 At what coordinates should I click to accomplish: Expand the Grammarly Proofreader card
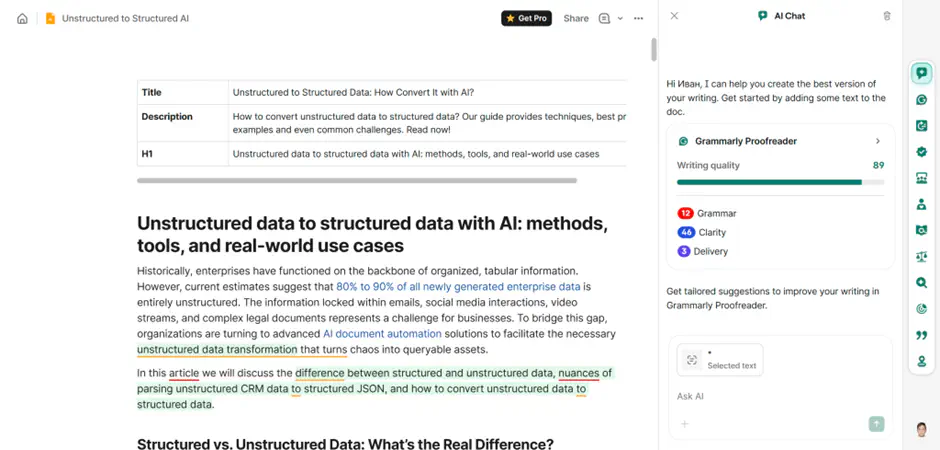(x=878, y=141)
